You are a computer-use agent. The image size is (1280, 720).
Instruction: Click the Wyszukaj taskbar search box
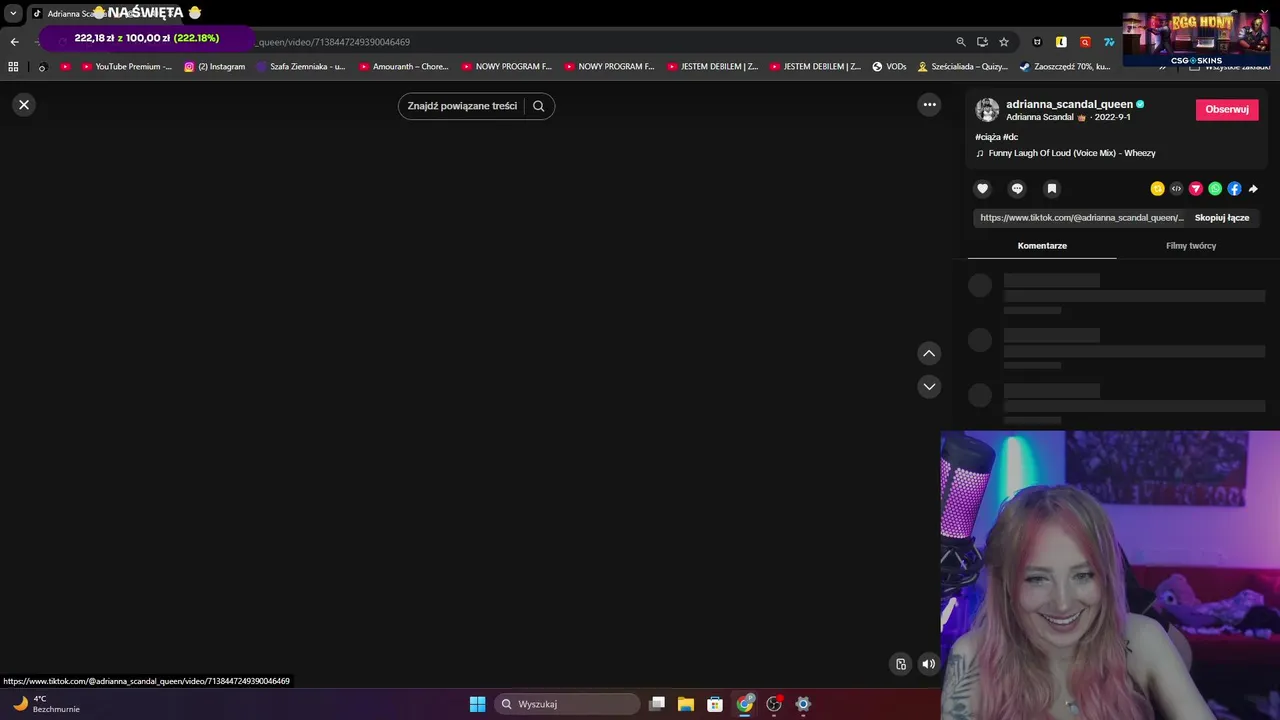pos(567,704)
